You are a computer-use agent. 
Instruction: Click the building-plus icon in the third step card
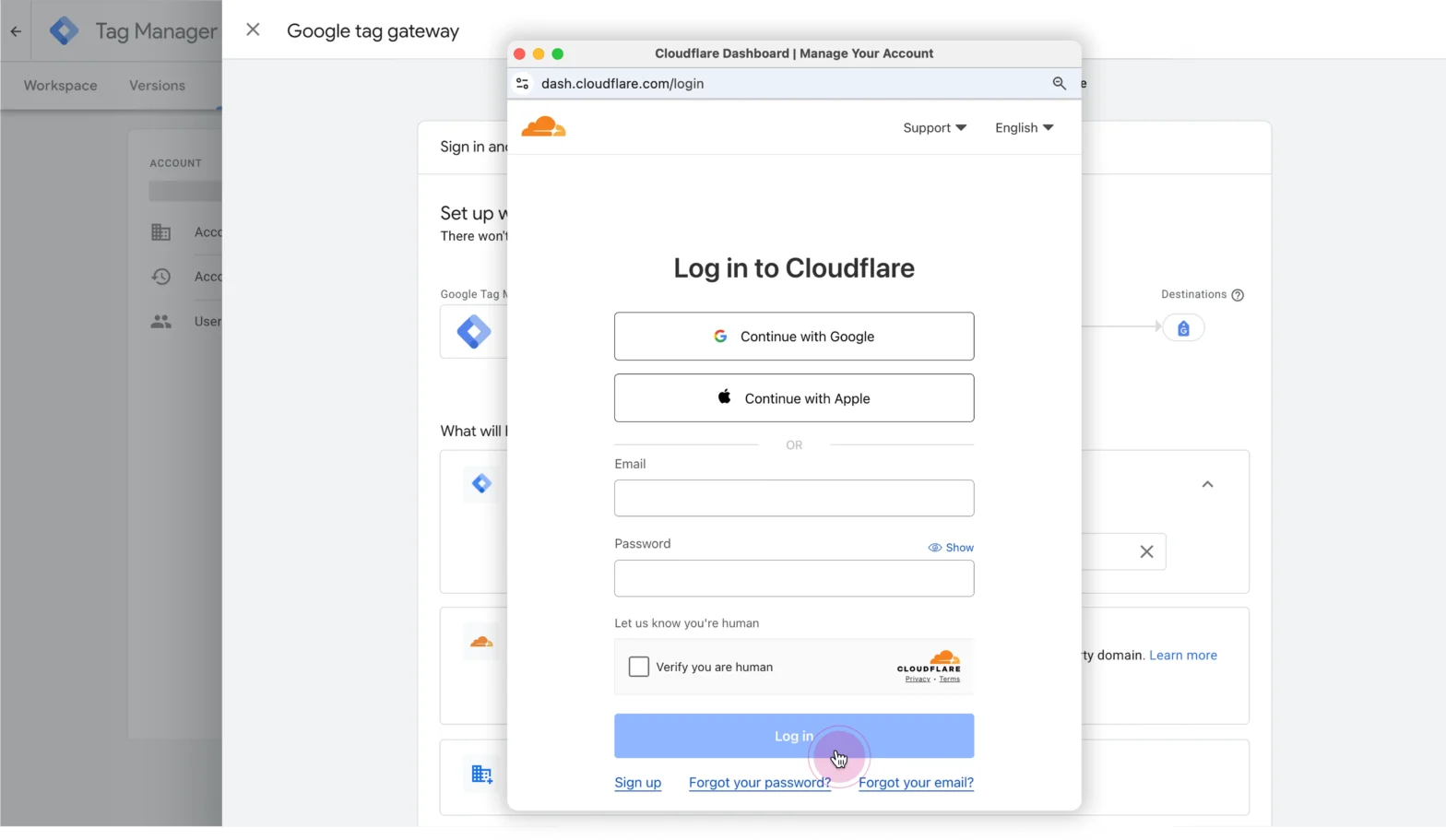click(x=481, y=775)
